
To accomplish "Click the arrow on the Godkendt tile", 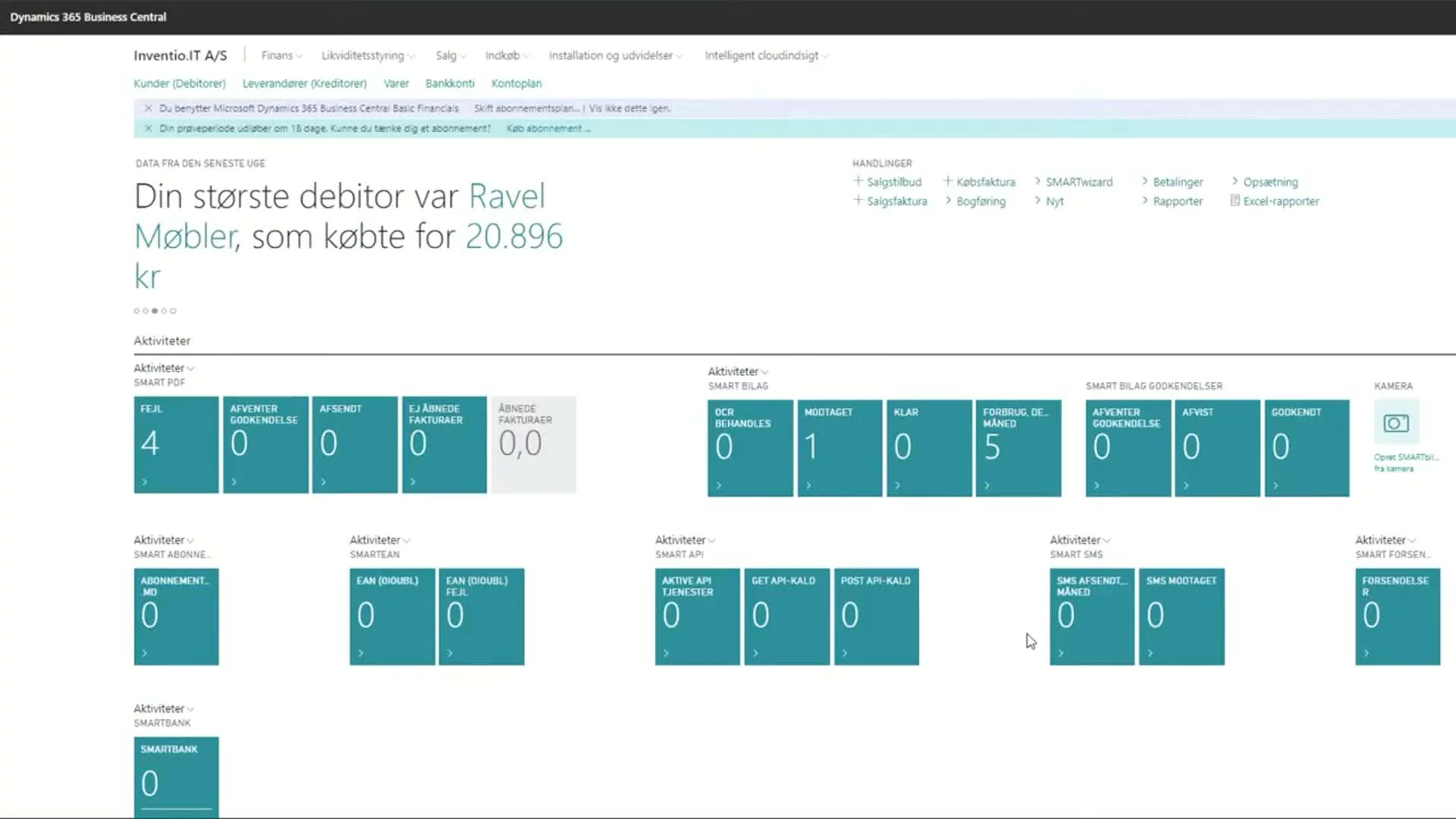I will point(1276,485).
